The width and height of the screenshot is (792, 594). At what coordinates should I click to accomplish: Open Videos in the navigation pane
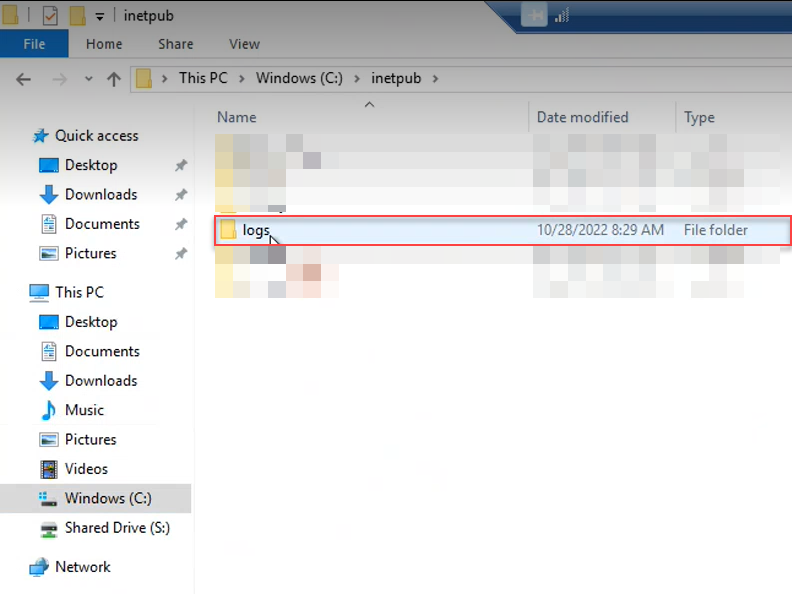click(86, 469)
